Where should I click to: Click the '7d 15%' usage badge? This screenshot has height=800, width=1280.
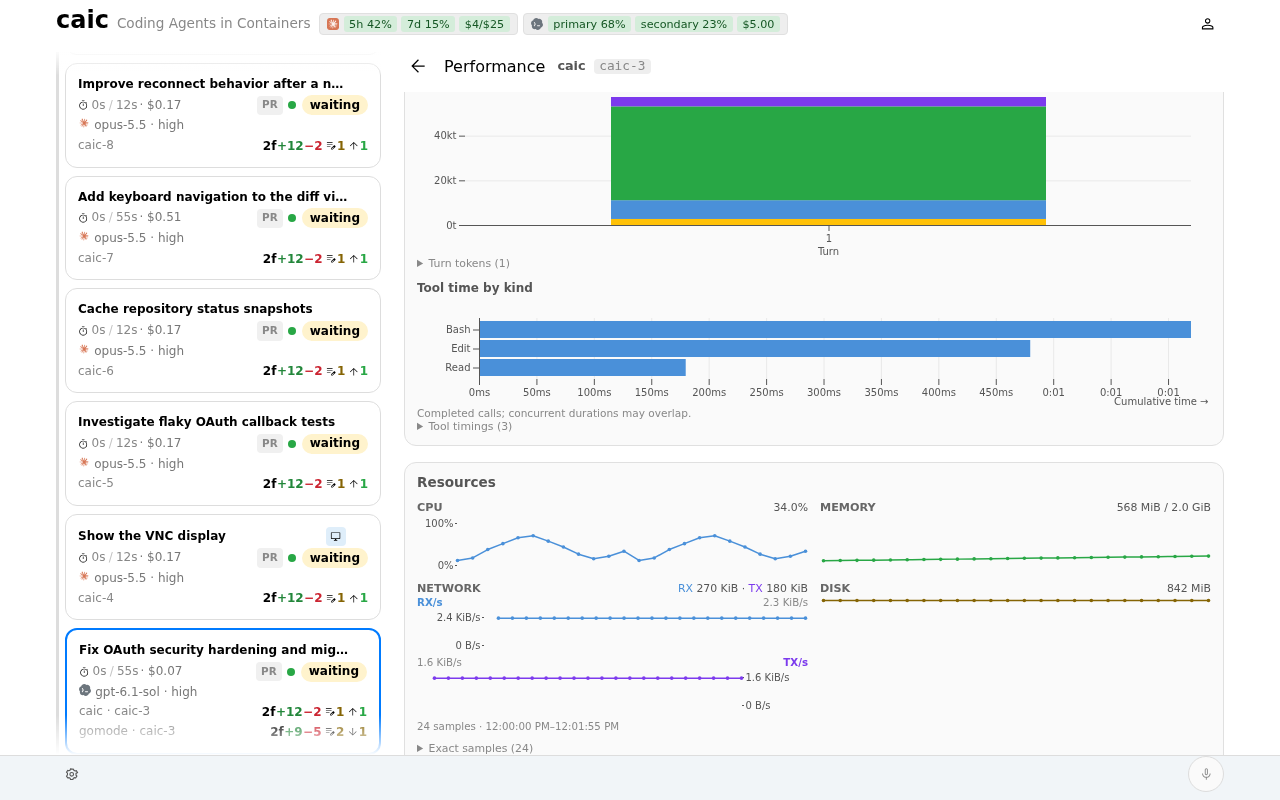pos(428,24)
